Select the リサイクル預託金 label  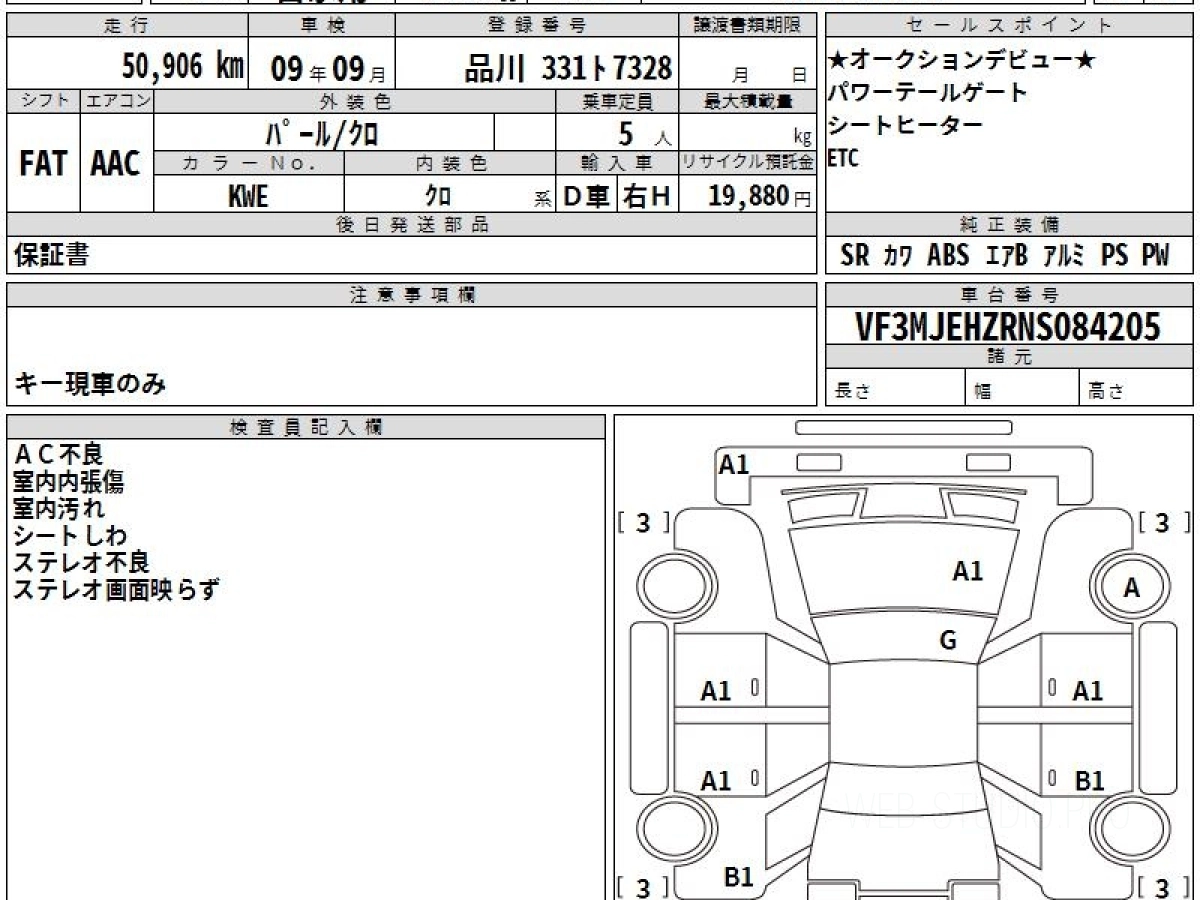pos(748,162)
